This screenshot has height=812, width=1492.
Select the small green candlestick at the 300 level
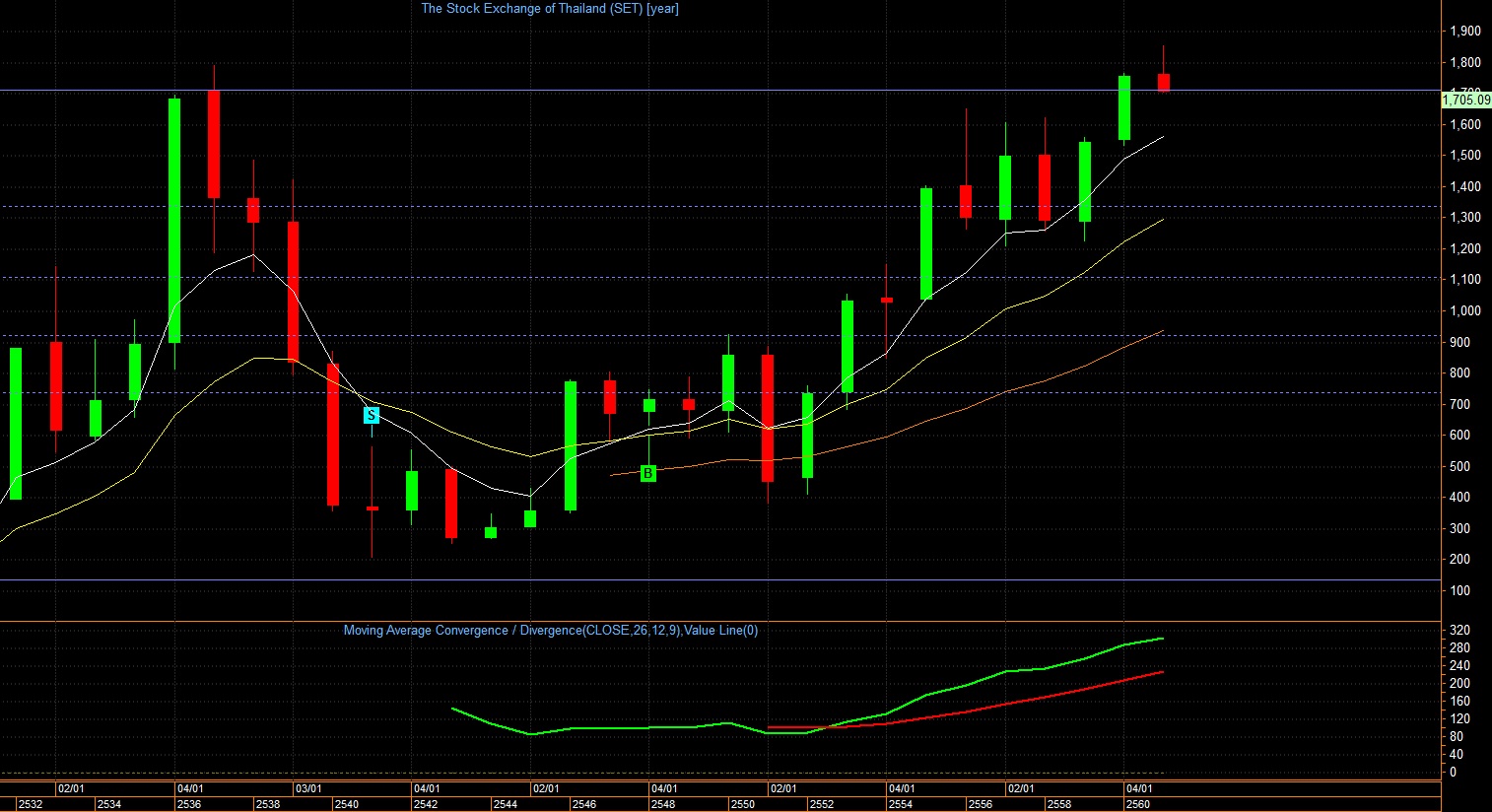[491, 532]
